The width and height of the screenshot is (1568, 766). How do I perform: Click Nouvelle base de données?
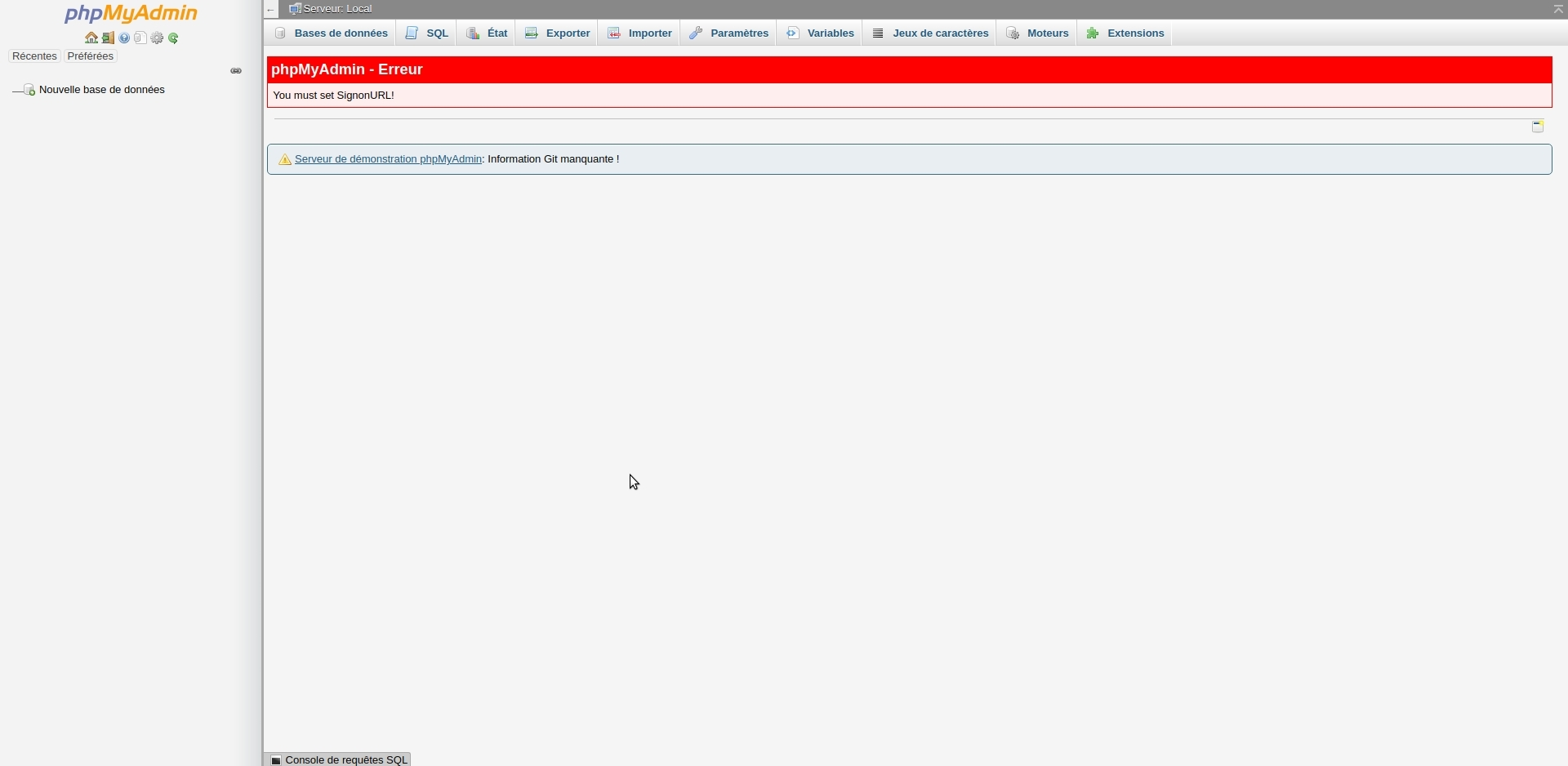102,90
